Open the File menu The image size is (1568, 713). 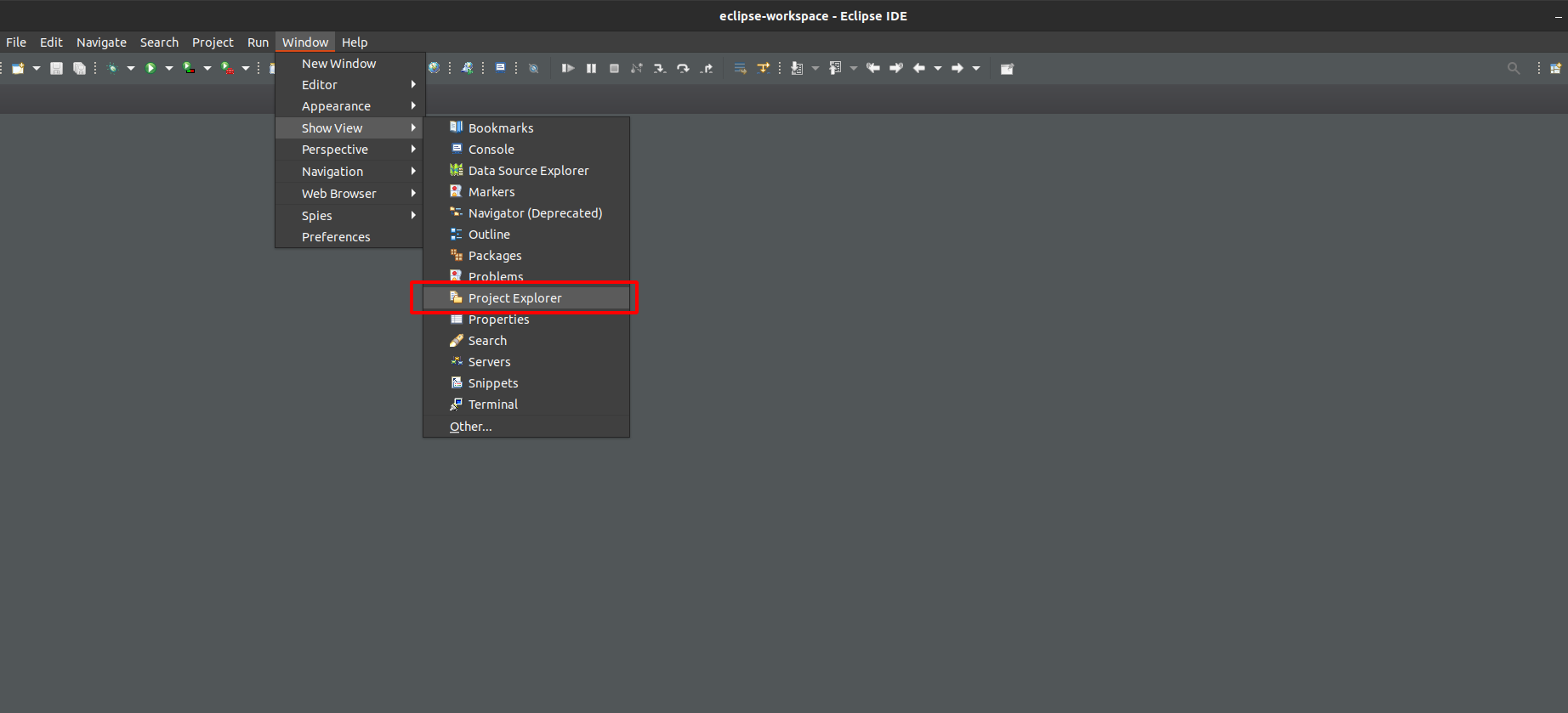tap(16, 42)
